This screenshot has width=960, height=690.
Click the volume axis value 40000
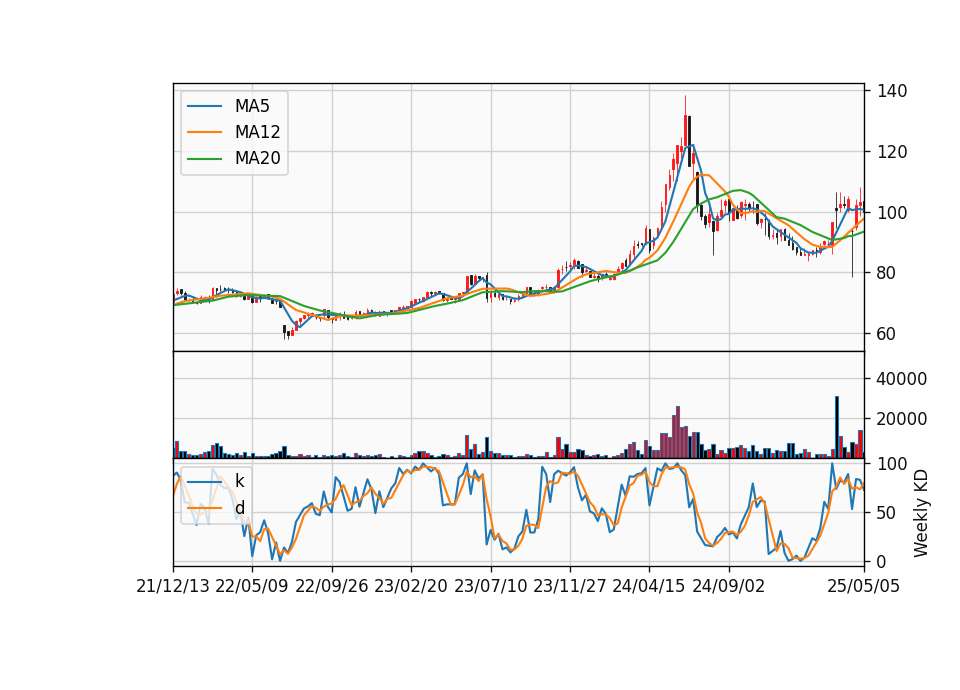(902, 379)
